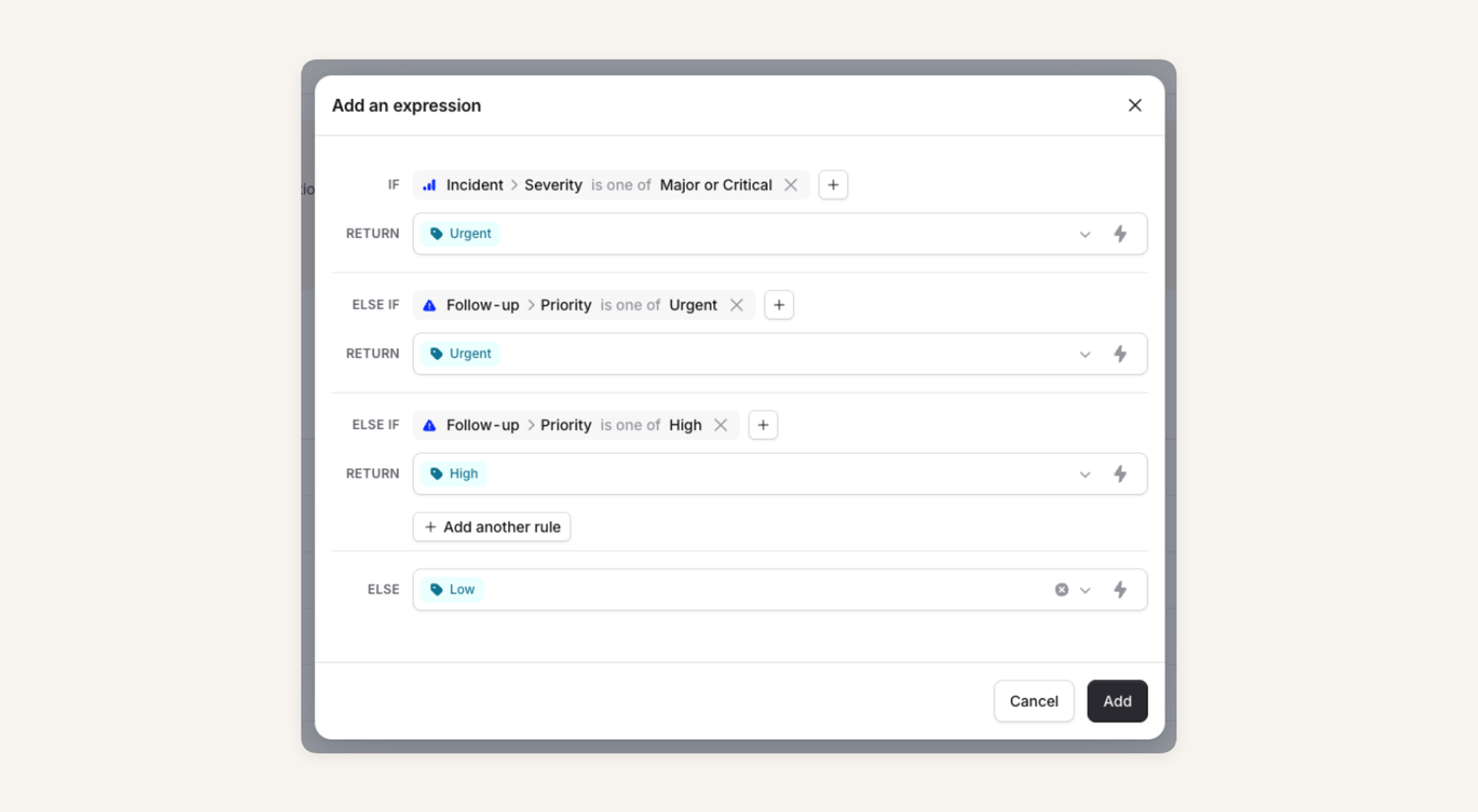Add condition to Incident Severity rule
The width and height of the screenshot is (1478, 812).
[833, 185]
